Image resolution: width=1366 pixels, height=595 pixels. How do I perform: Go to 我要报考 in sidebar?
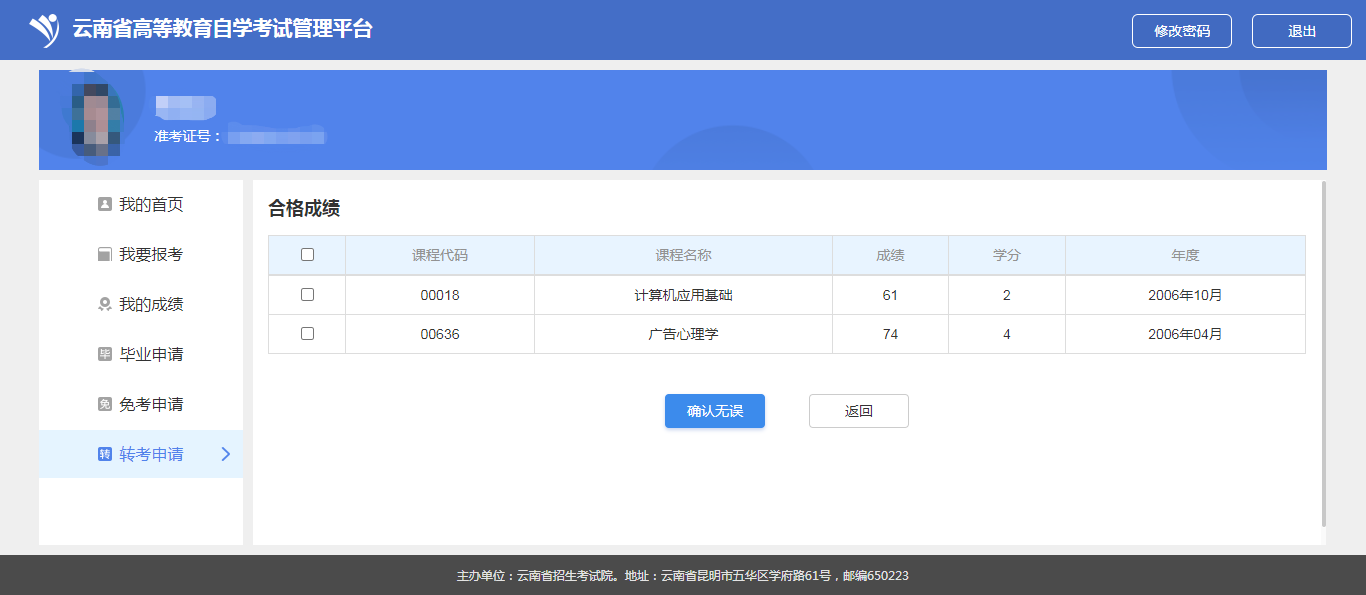coord(151,255)
